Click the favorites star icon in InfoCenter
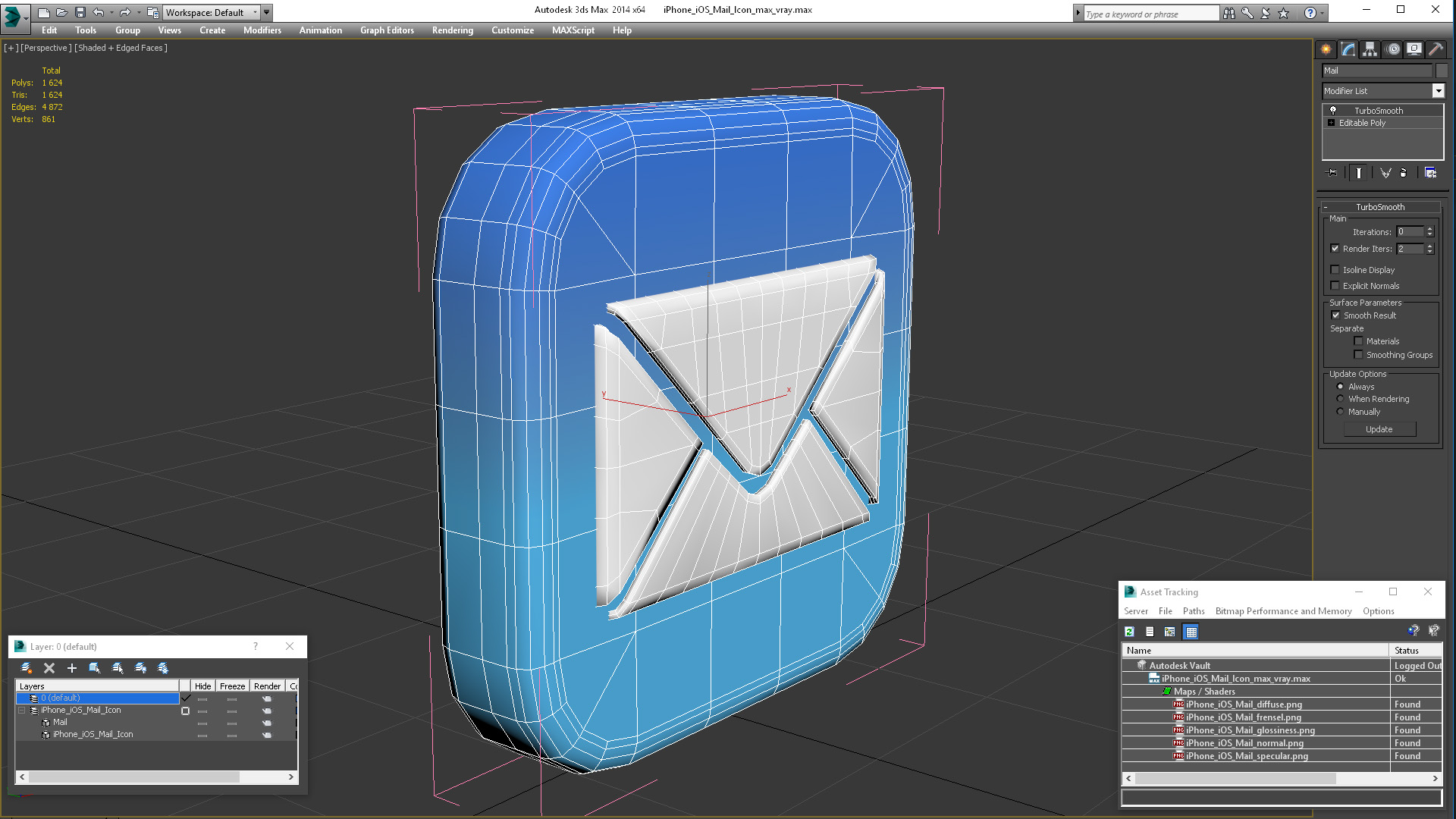1456x819 pixels. [x=1283, y=13]
